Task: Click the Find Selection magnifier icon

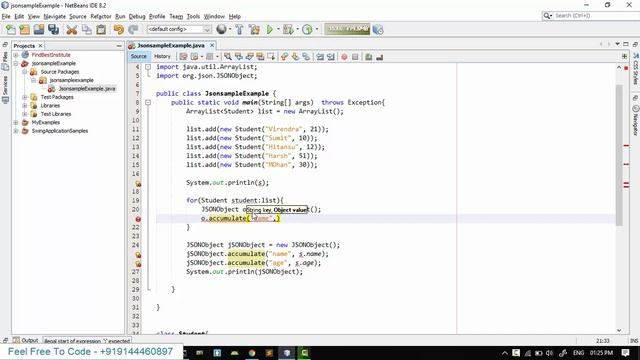Action: tap(228, 57)
